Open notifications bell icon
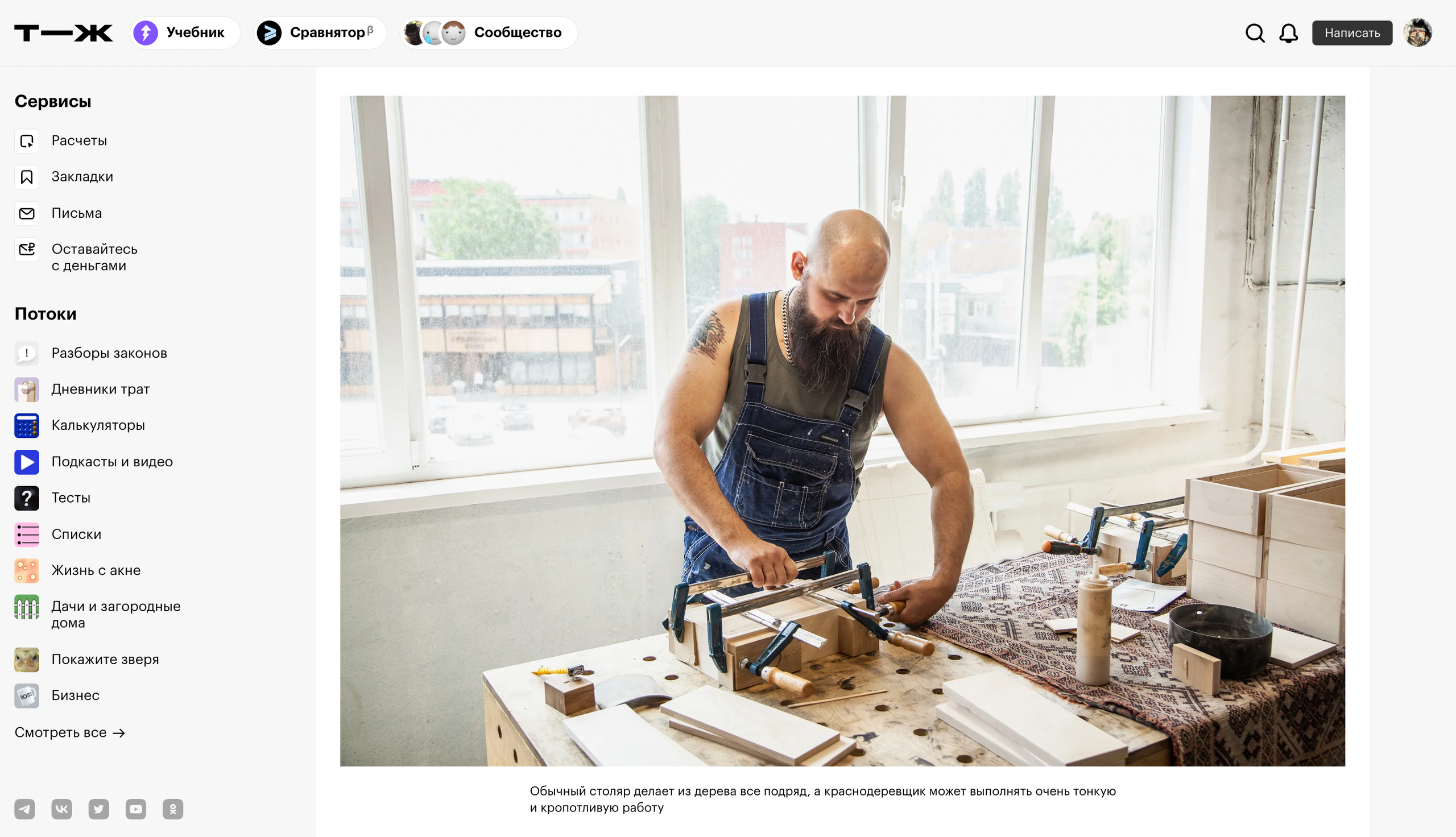Viewport: 1456px width, 837px height. click(1288, 33)
